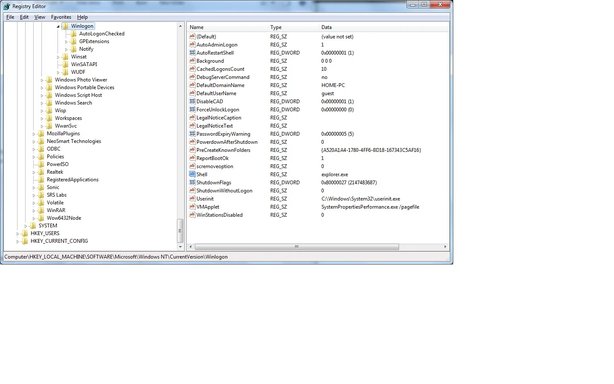Expand the Realtek key

click(x=34, y=172)
